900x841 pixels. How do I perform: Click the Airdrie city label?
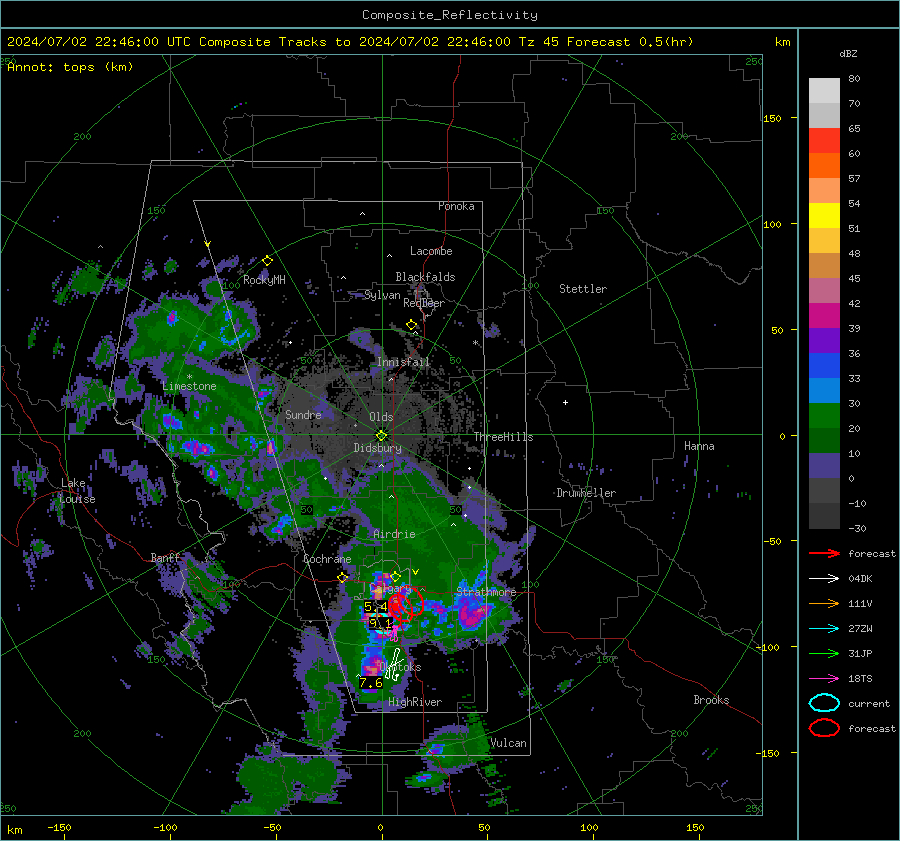(394, 534)
